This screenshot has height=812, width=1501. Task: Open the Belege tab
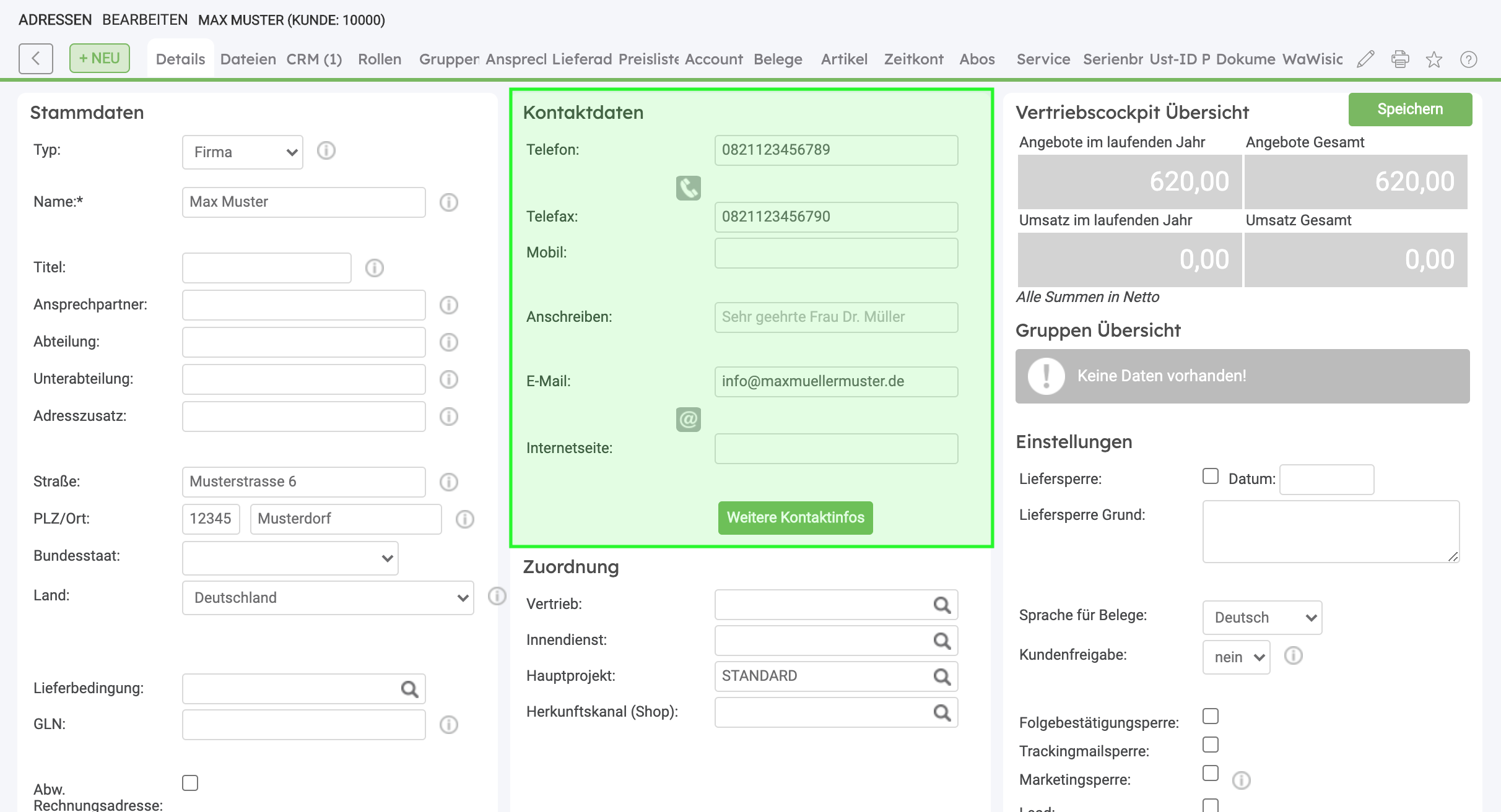click(x=778, y=59)
